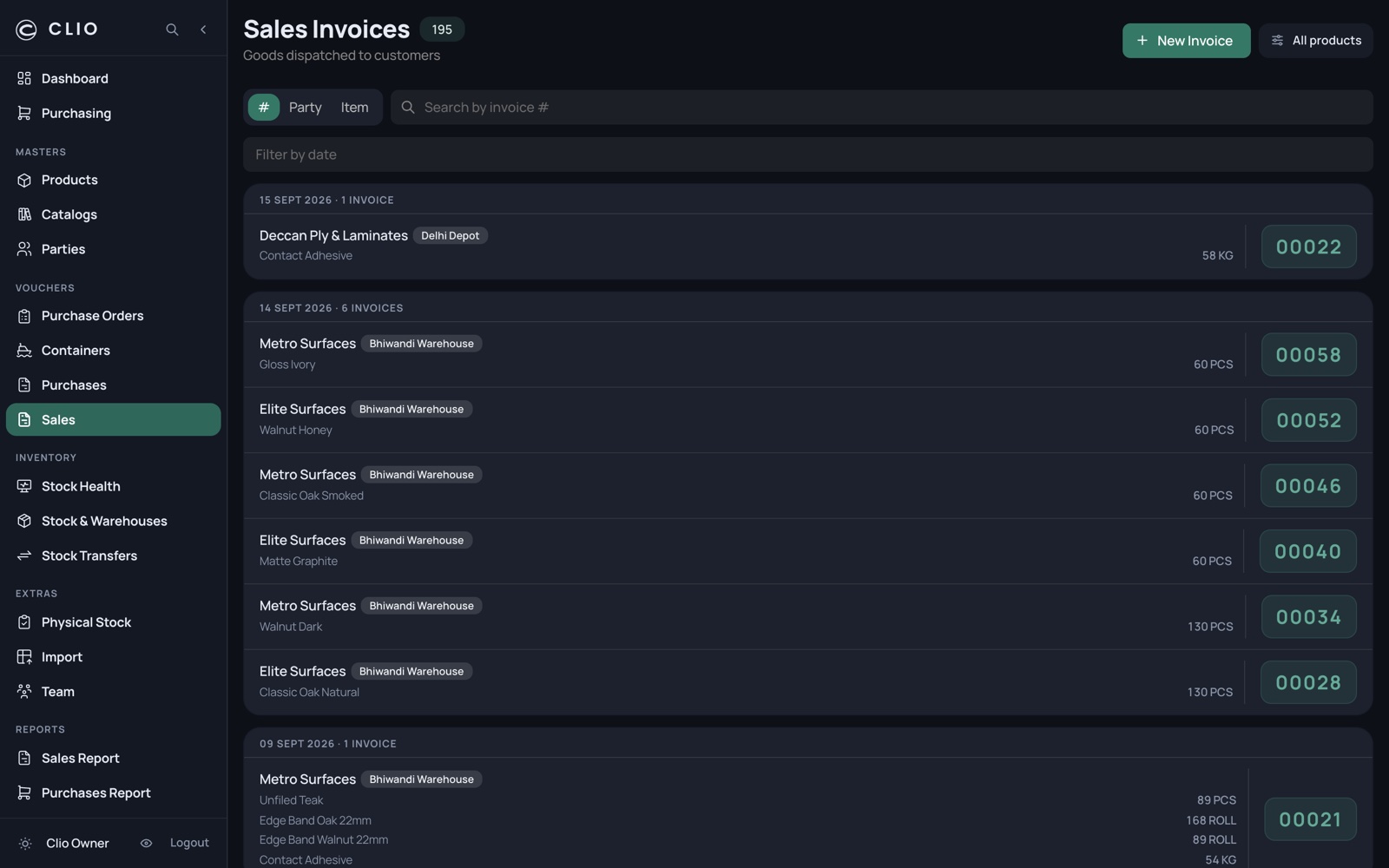Switch search mode to Party
This screenshot has height=868, width=1389.
click(x=306, y=108)
